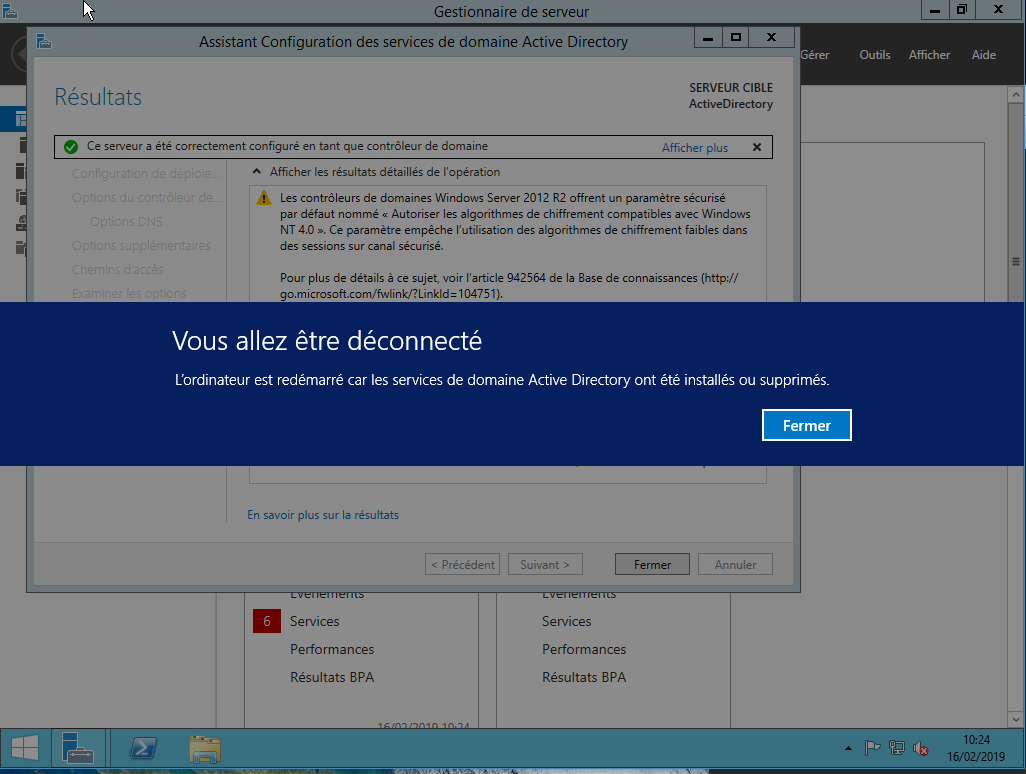Screen dimensions: 1026x774
Task: Show hidden system tray icons arrow
Action: 848,748
